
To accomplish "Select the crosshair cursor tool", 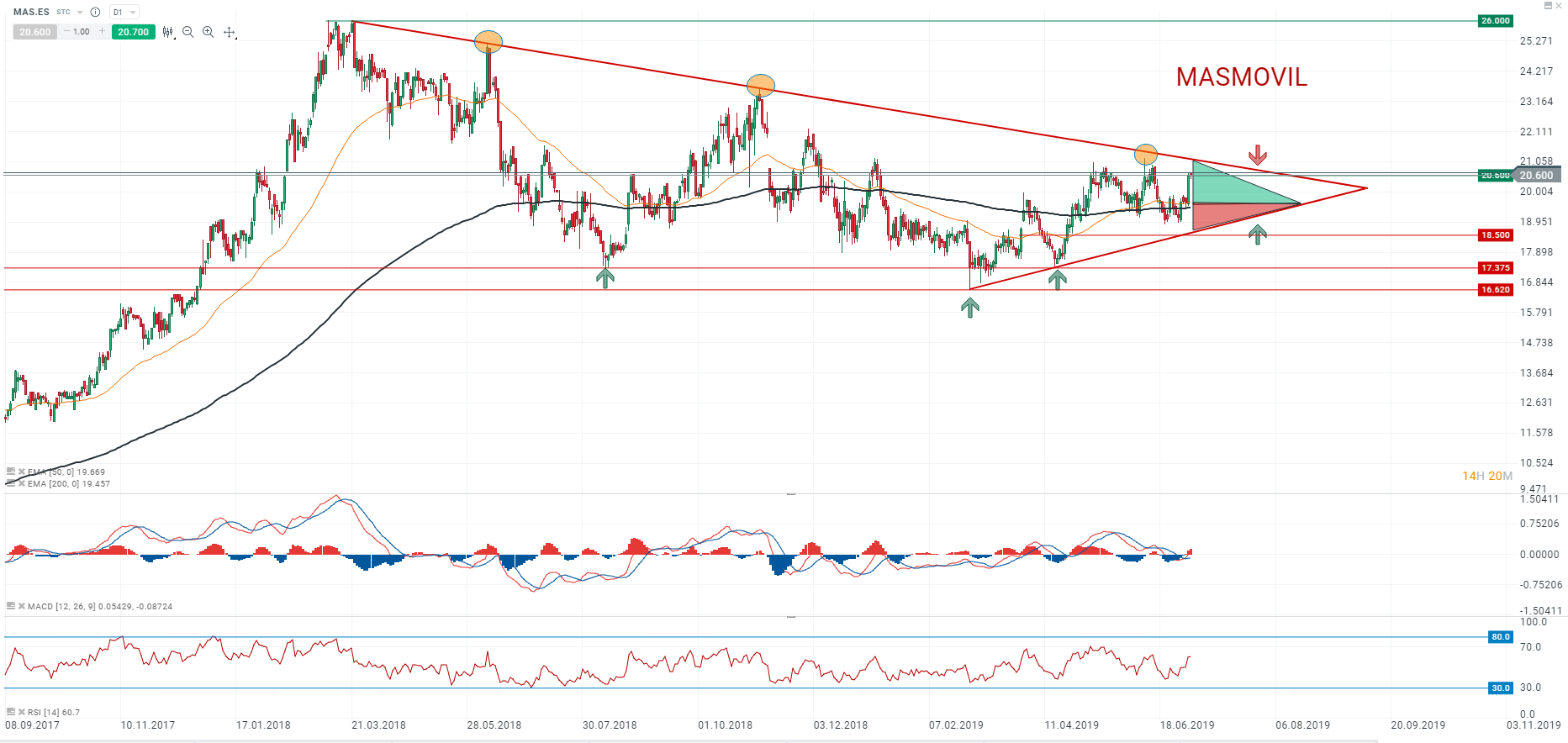I will point(230,32).
